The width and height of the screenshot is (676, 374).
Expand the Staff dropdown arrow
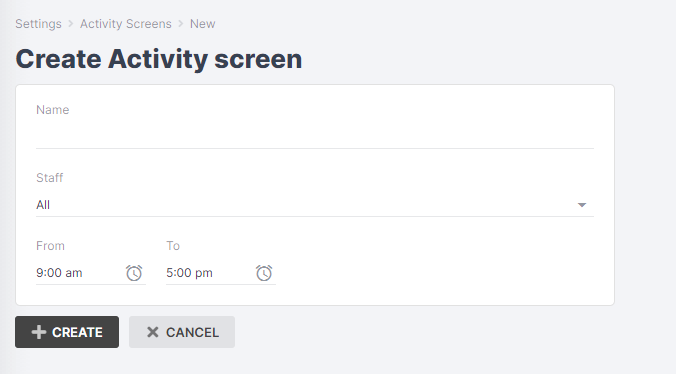pyautogui.click(x=582, y=205)
